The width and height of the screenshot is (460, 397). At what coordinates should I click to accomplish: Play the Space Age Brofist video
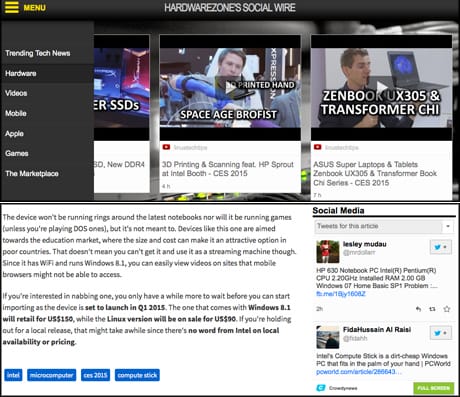click(x=230, y=88)
